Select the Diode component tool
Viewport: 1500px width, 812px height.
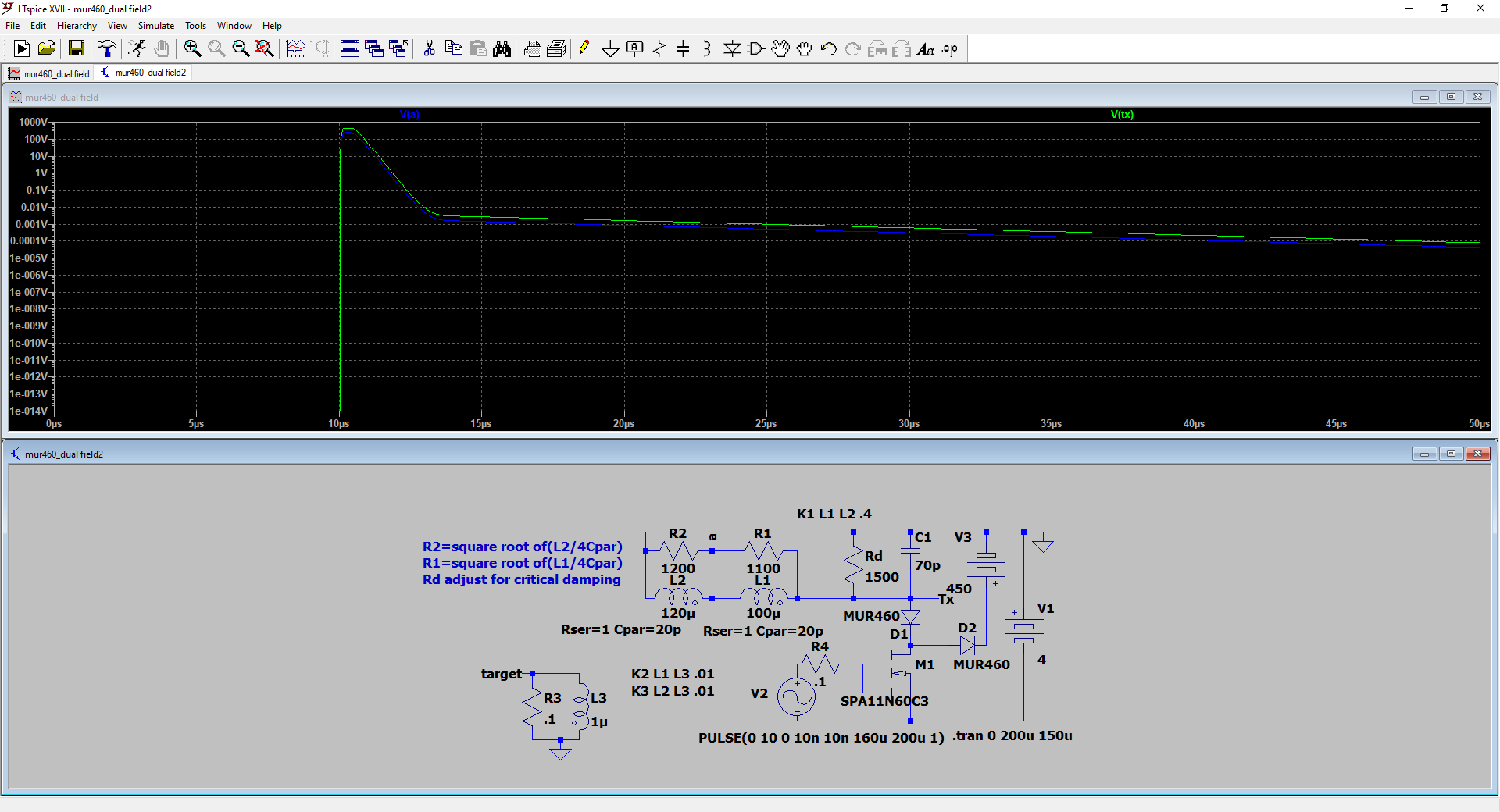coord(732,49)
